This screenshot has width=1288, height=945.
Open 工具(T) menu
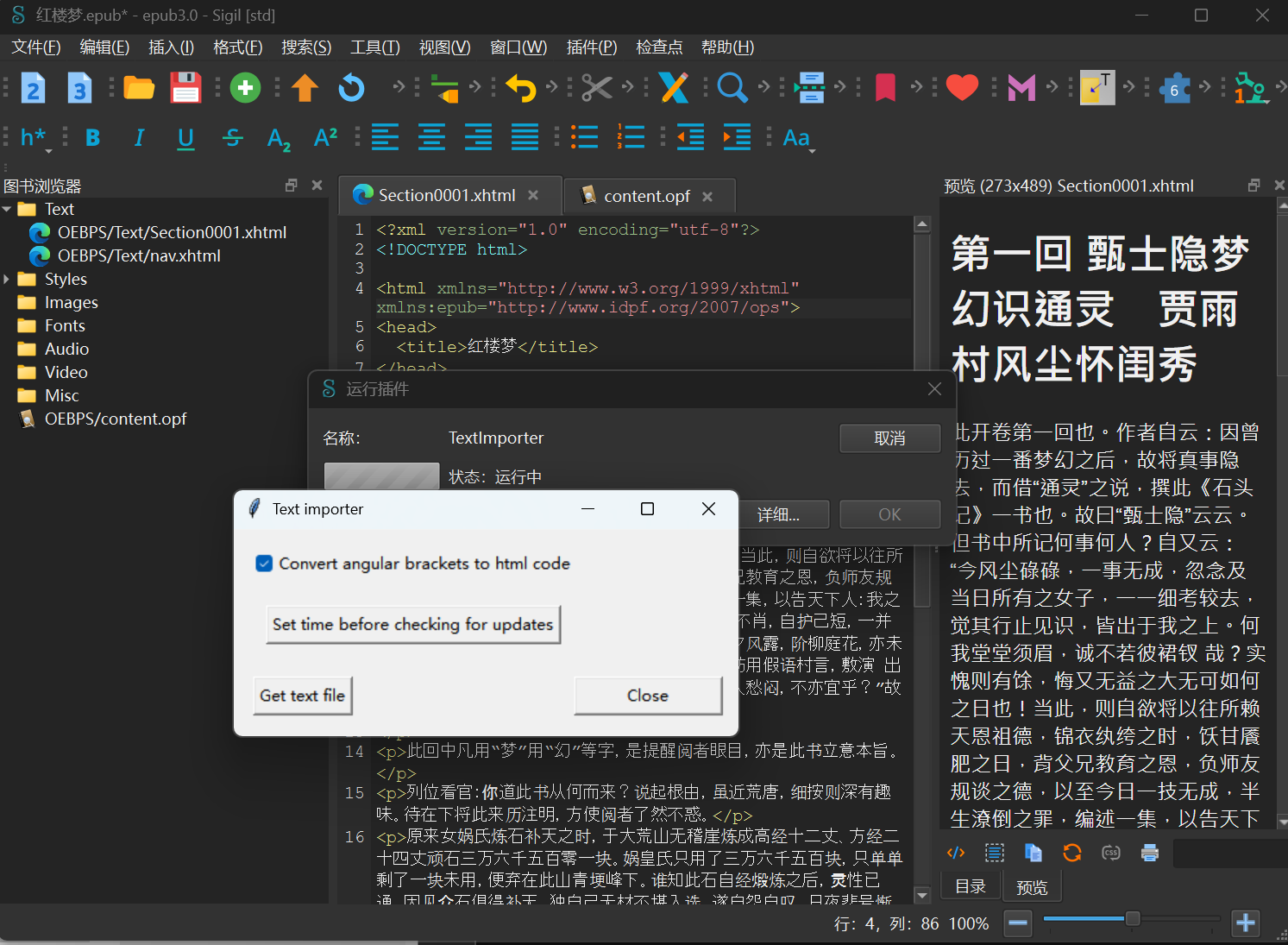point(375,47)
